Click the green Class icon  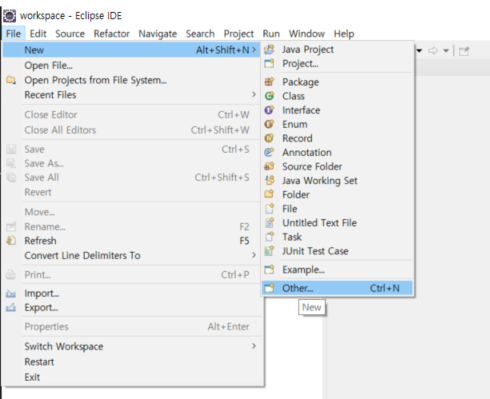269,96
